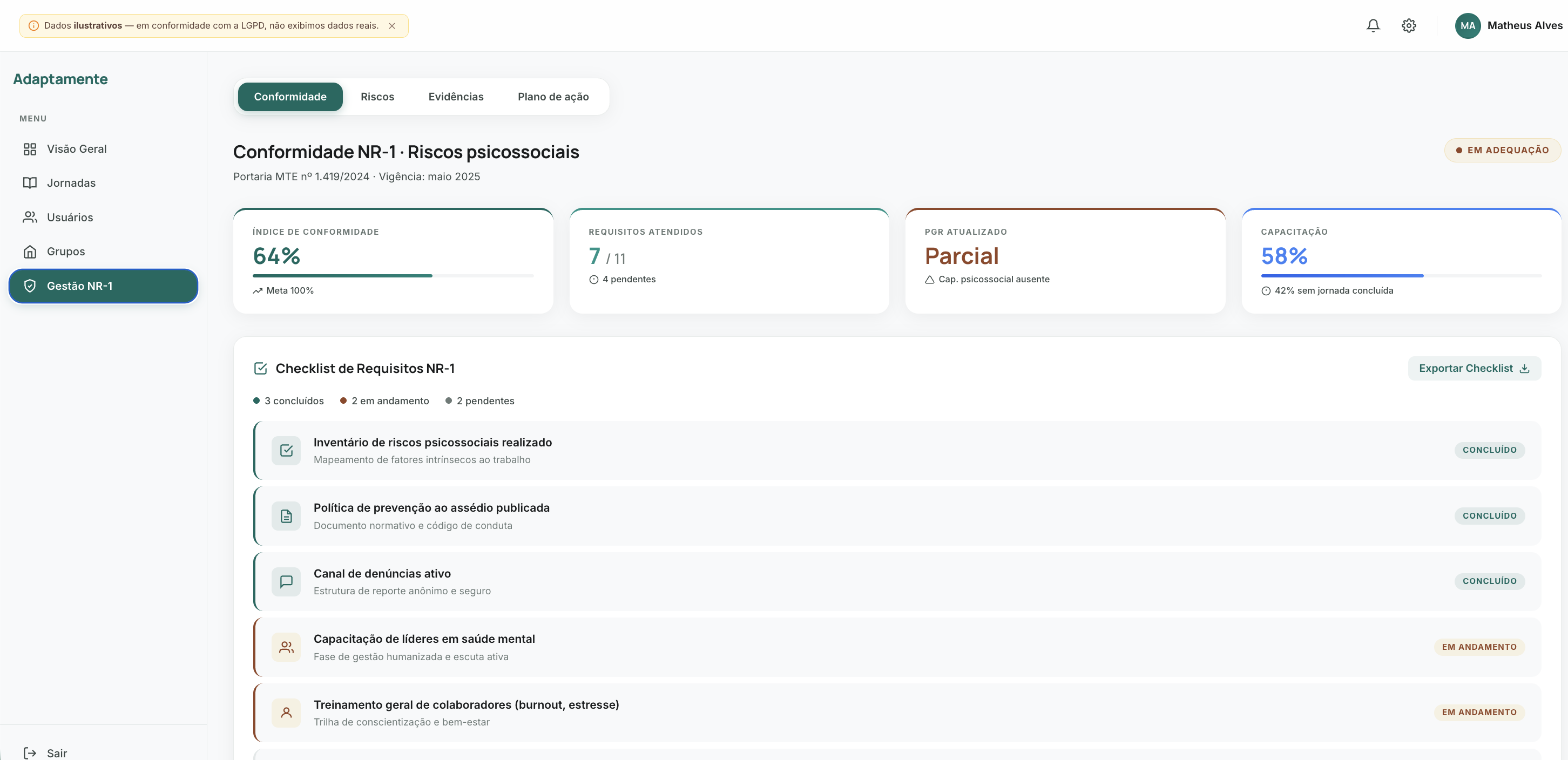Click the clock icon beside 4 pendentes
1568x760 pixels.
593,279
